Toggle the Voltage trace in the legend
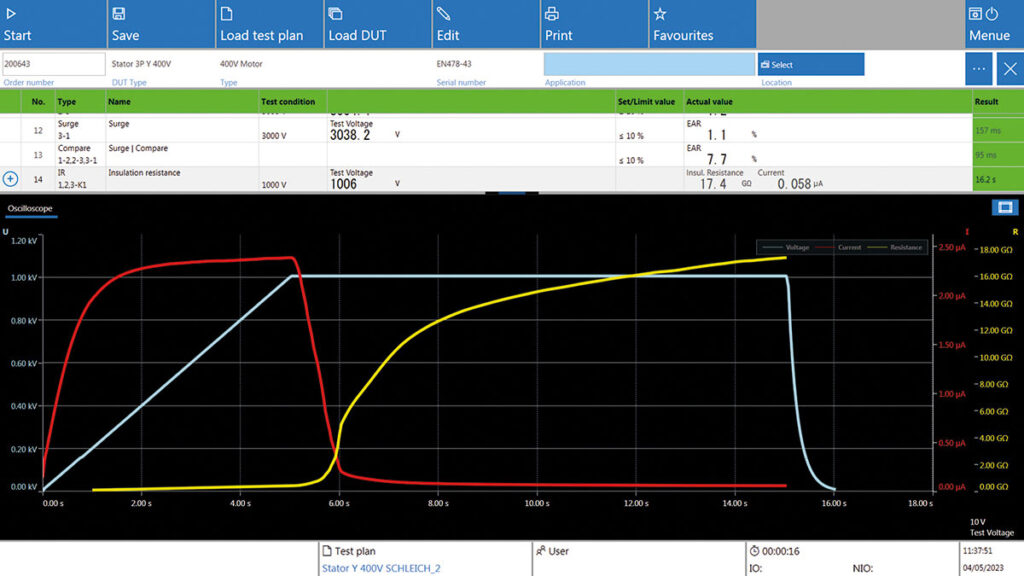This screenshot has height=576, width=1024. pos(786,247)
